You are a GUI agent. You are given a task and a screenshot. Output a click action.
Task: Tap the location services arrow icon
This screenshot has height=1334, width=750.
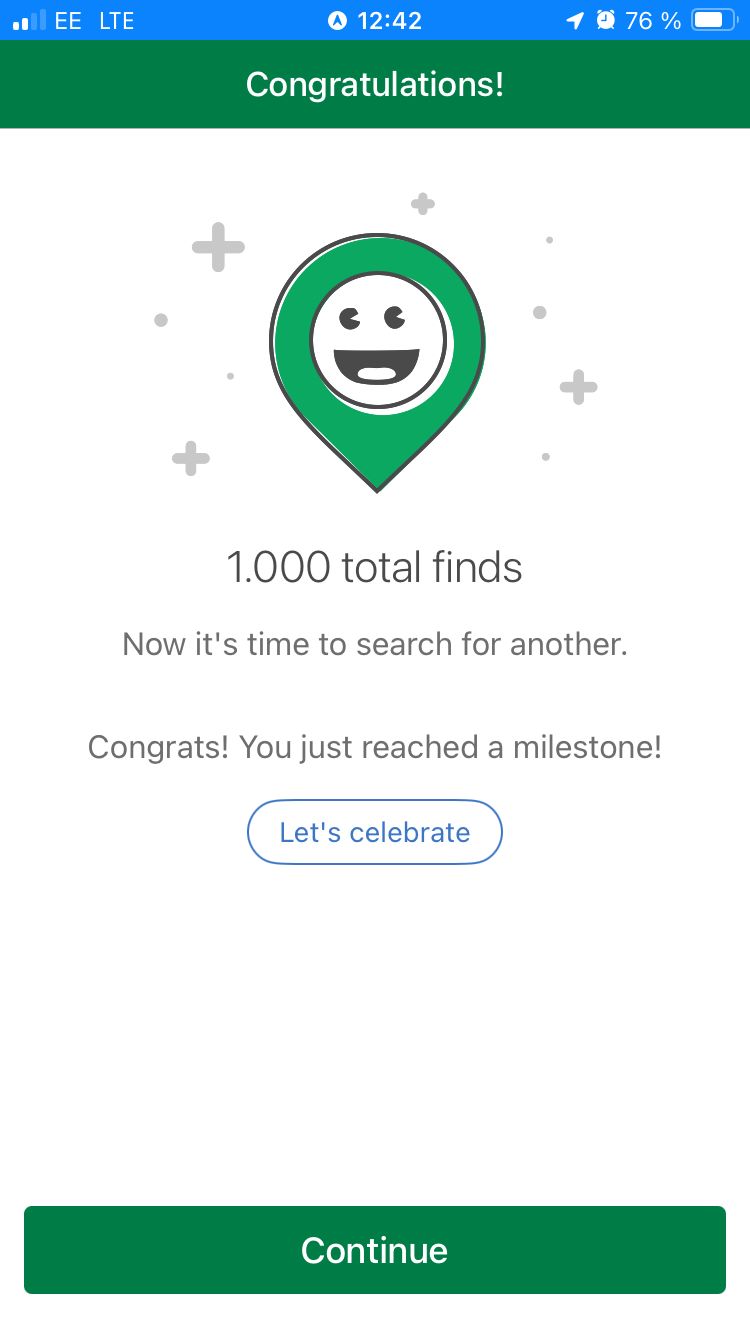575,21
